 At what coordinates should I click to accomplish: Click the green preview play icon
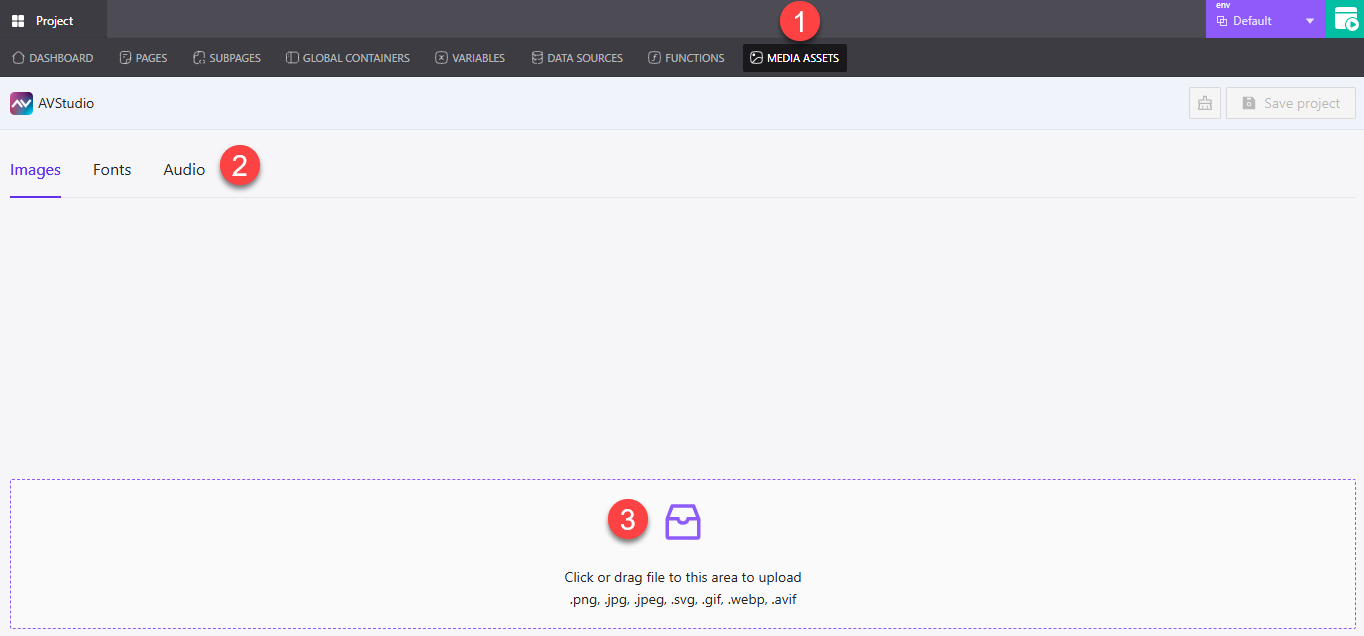[x=1345, y=19]
